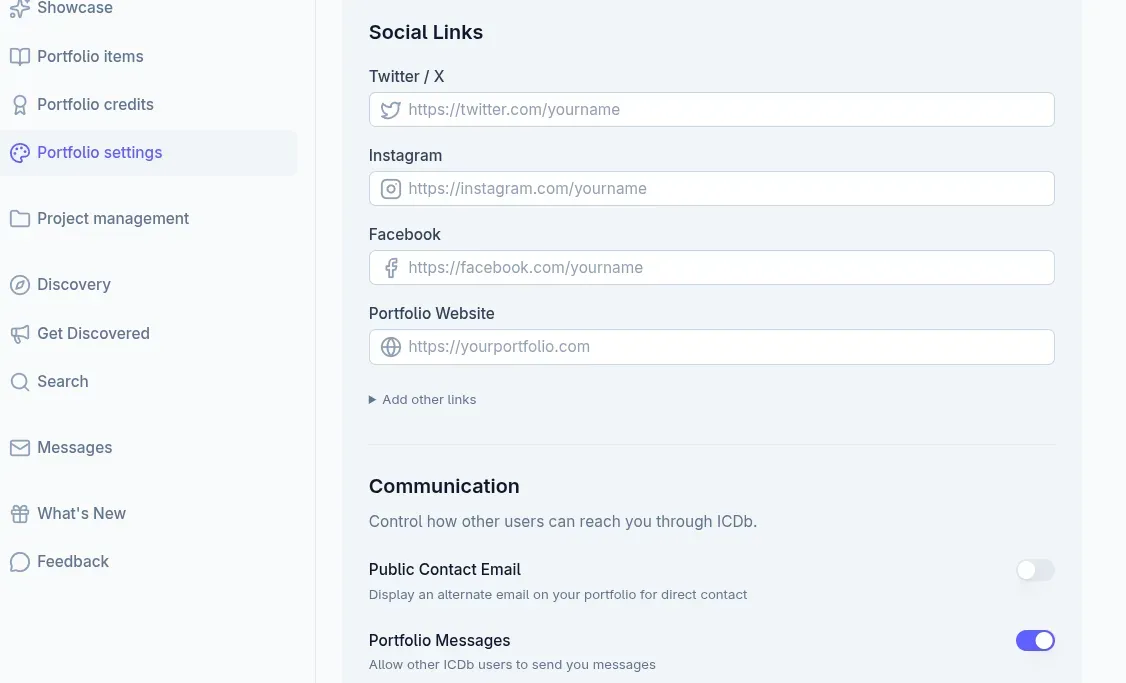The width and height of the screenshot is (1126, 683).
Task: Click the Showcase sidebar icon
Action: pos(20,8)
